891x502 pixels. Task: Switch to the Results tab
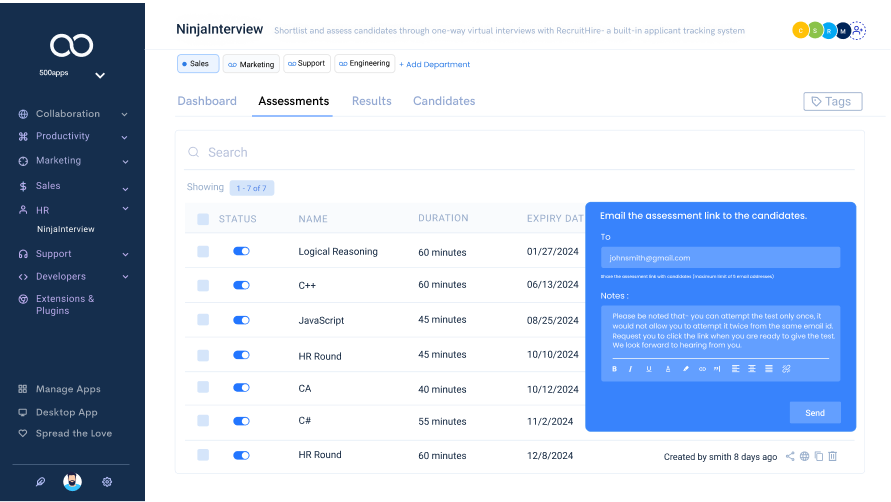click(371, 101)
